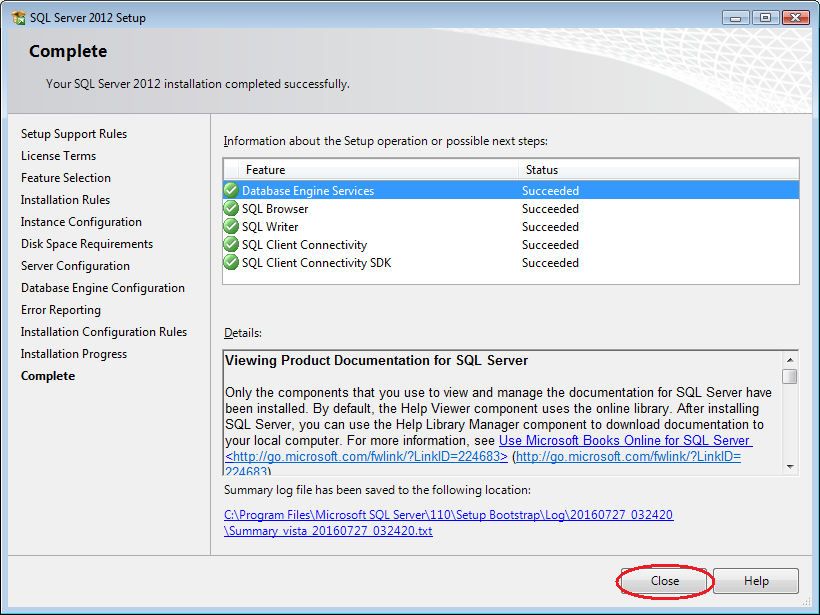Click the bold Complete step in sidebar
Viewport: 820px width, 615px height.
48,376
